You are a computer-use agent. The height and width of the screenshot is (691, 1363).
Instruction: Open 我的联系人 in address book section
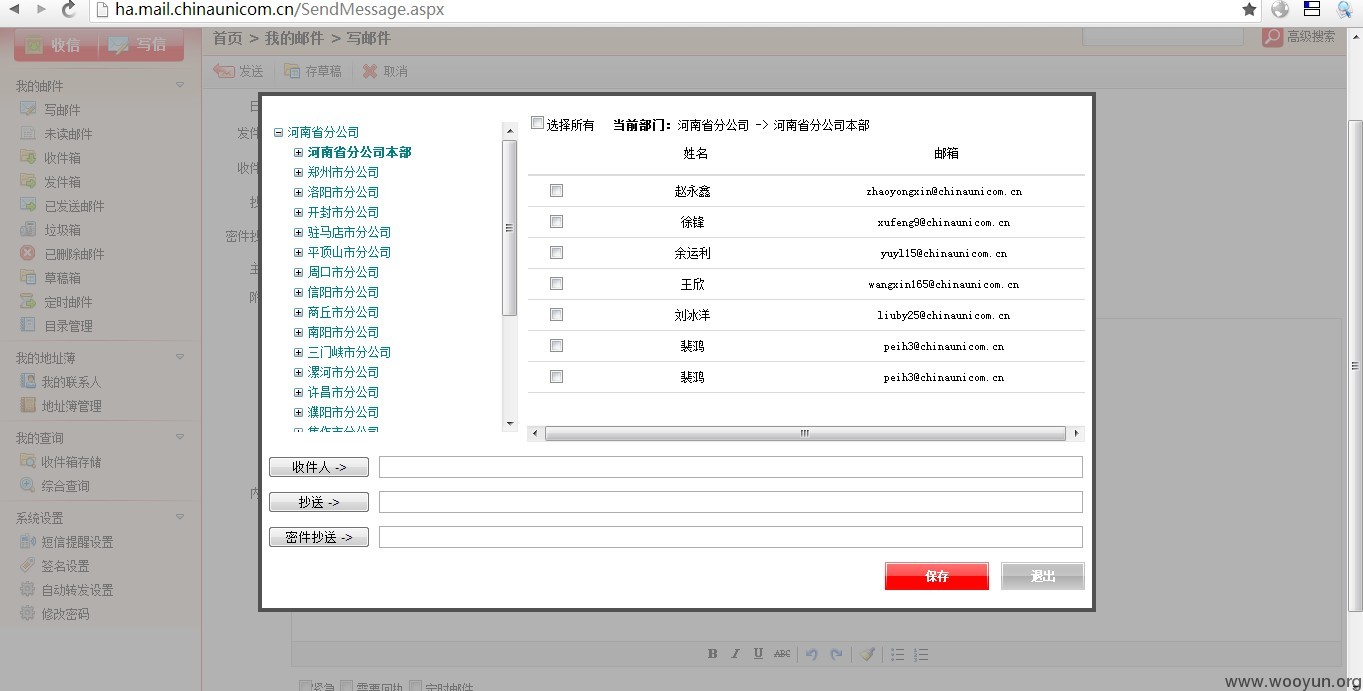point(71,382)
